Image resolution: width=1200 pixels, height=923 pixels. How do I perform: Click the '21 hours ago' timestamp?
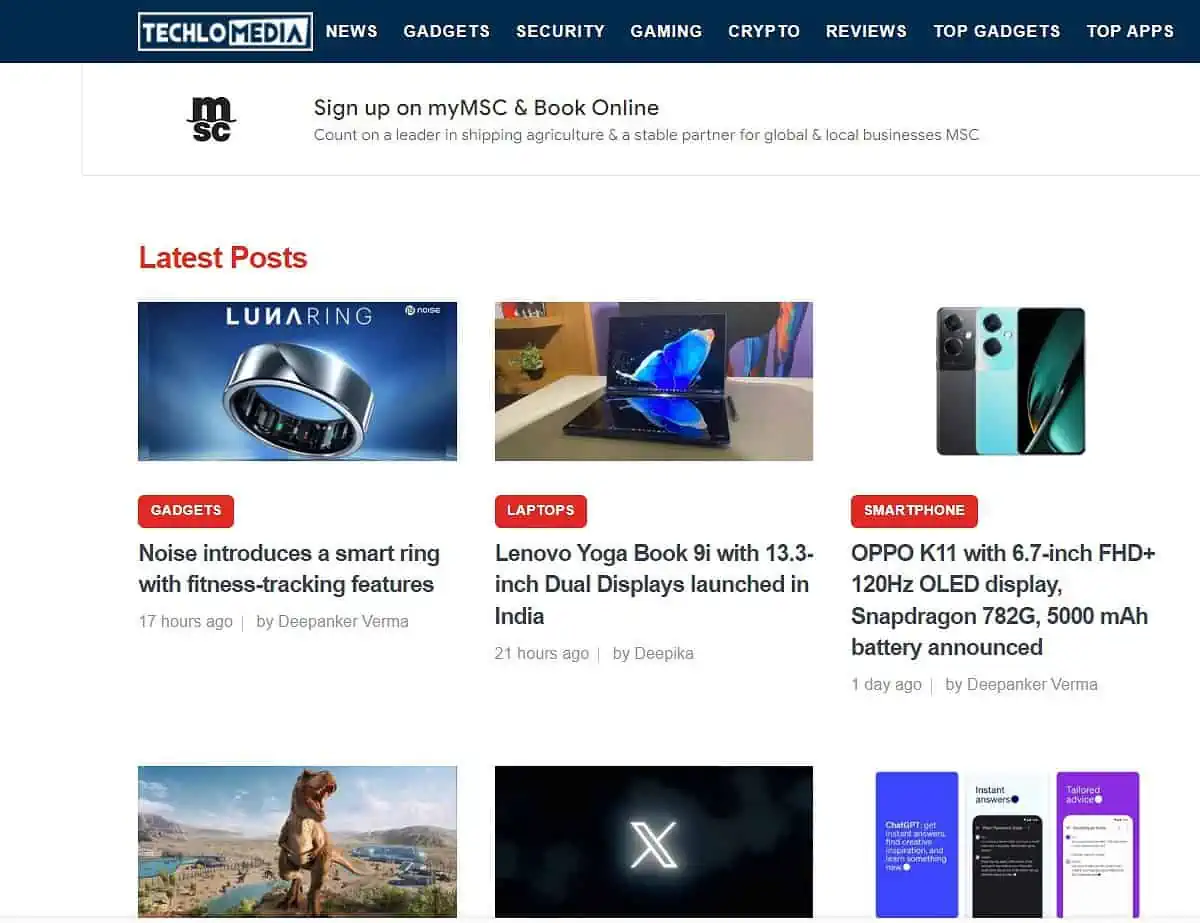tap(542, 654)
